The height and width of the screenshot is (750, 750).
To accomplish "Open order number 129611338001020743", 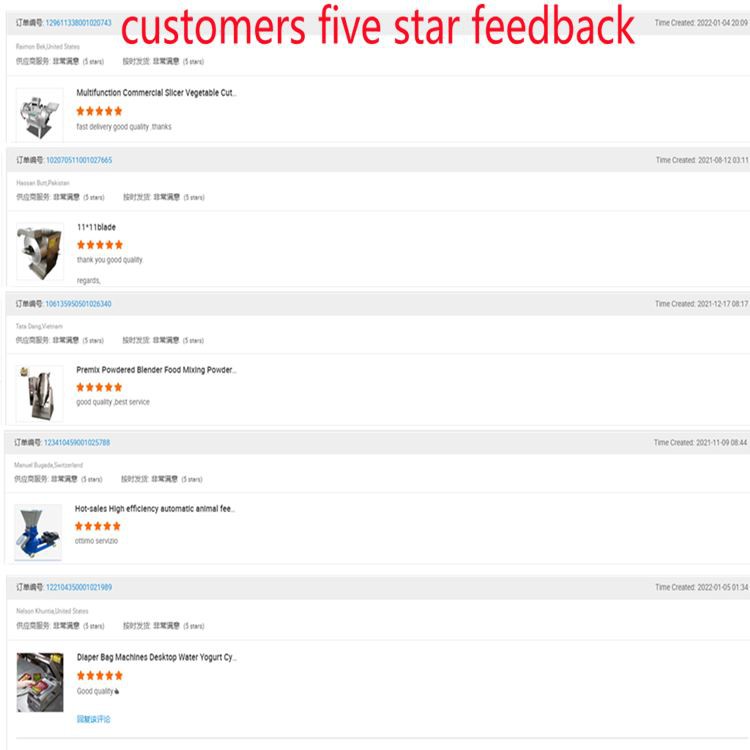I will pyautogui.click(x=79, y=23).
